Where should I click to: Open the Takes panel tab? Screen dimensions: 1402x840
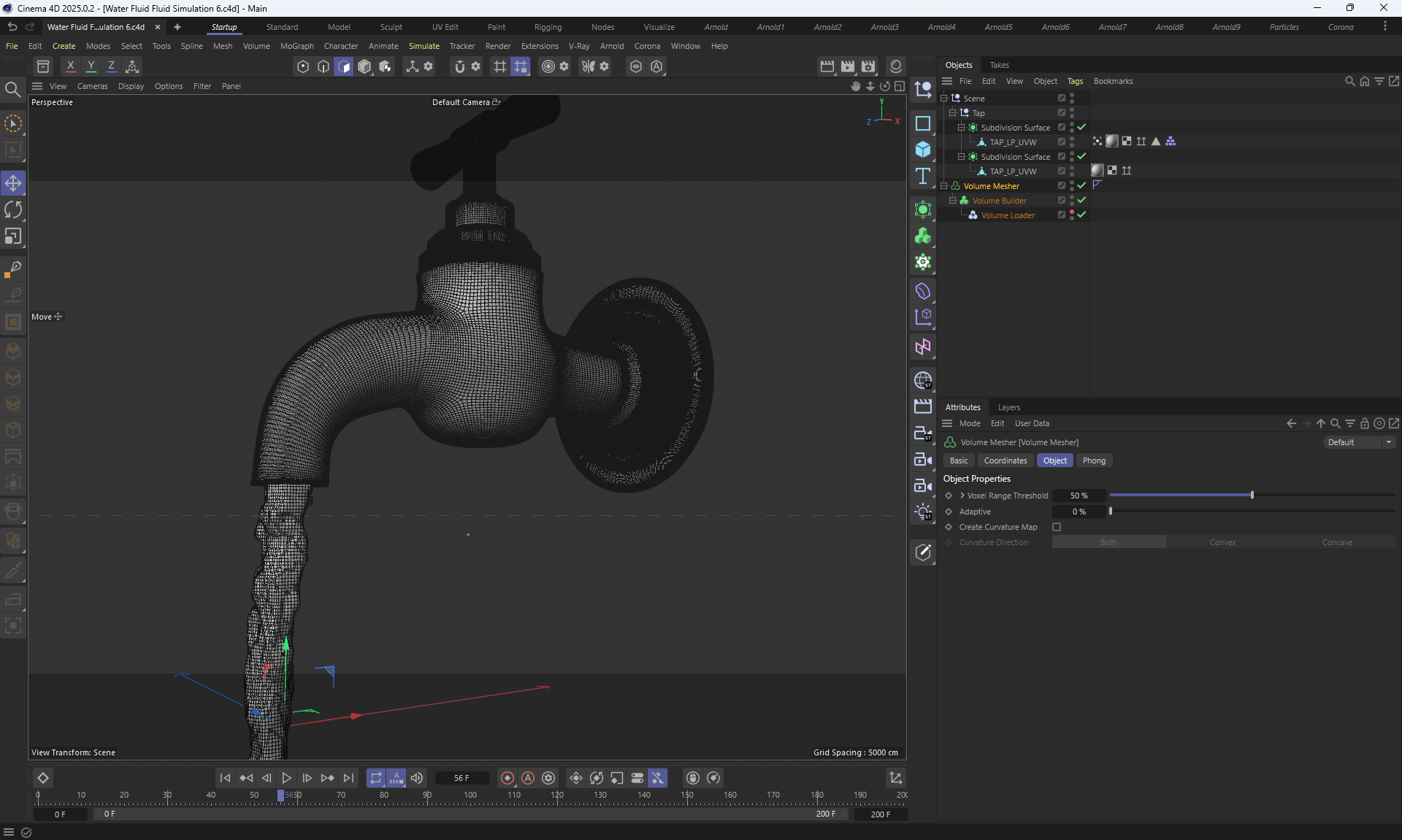click(x=999, y=65)
